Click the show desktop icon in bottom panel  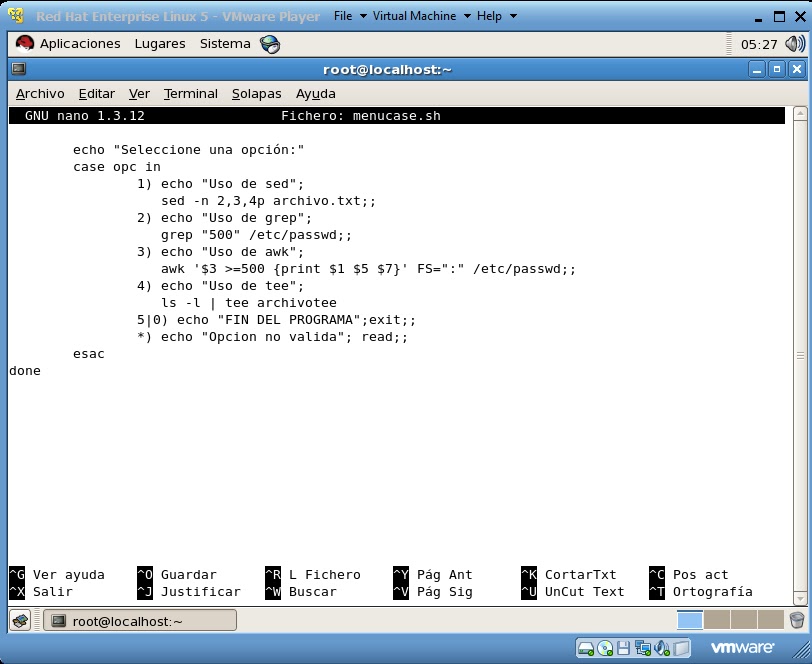pyautogui.click(x=21, y=620)
